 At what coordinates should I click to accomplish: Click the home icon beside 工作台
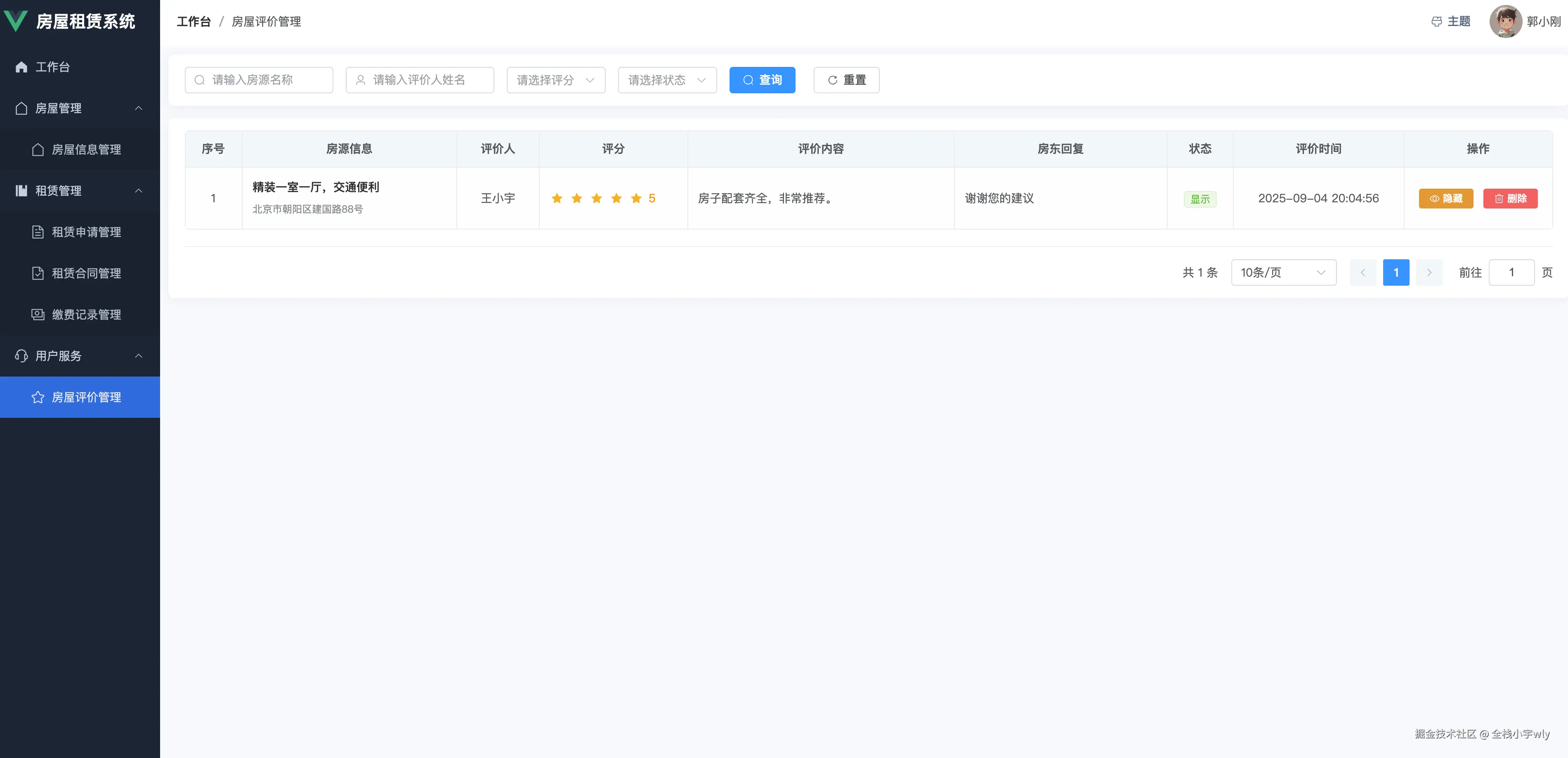tap(21, 66)
